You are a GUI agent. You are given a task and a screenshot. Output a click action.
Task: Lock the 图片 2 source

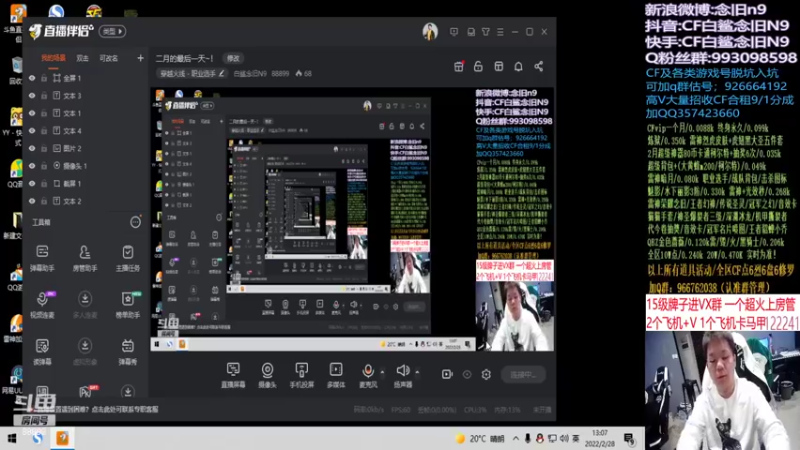click(44, 148)
